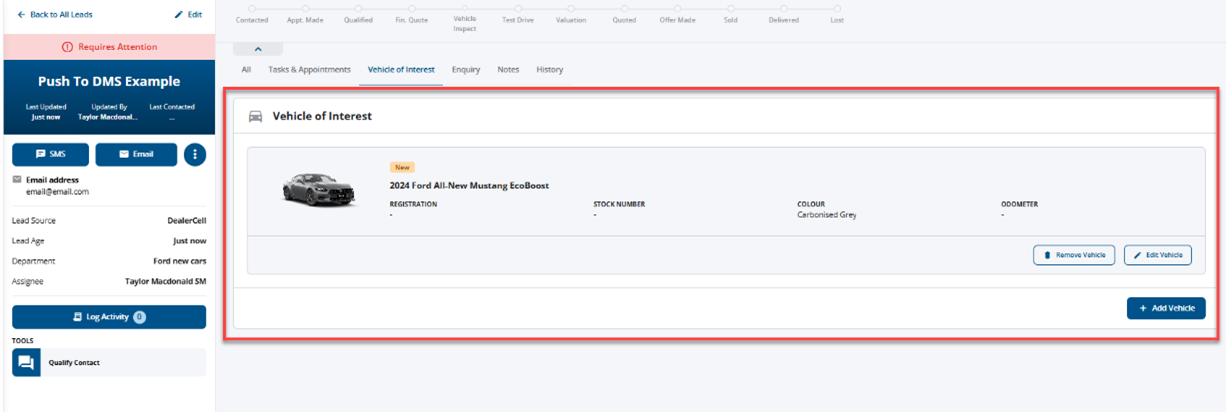Go back to All Leads

(x=53, y=15)
